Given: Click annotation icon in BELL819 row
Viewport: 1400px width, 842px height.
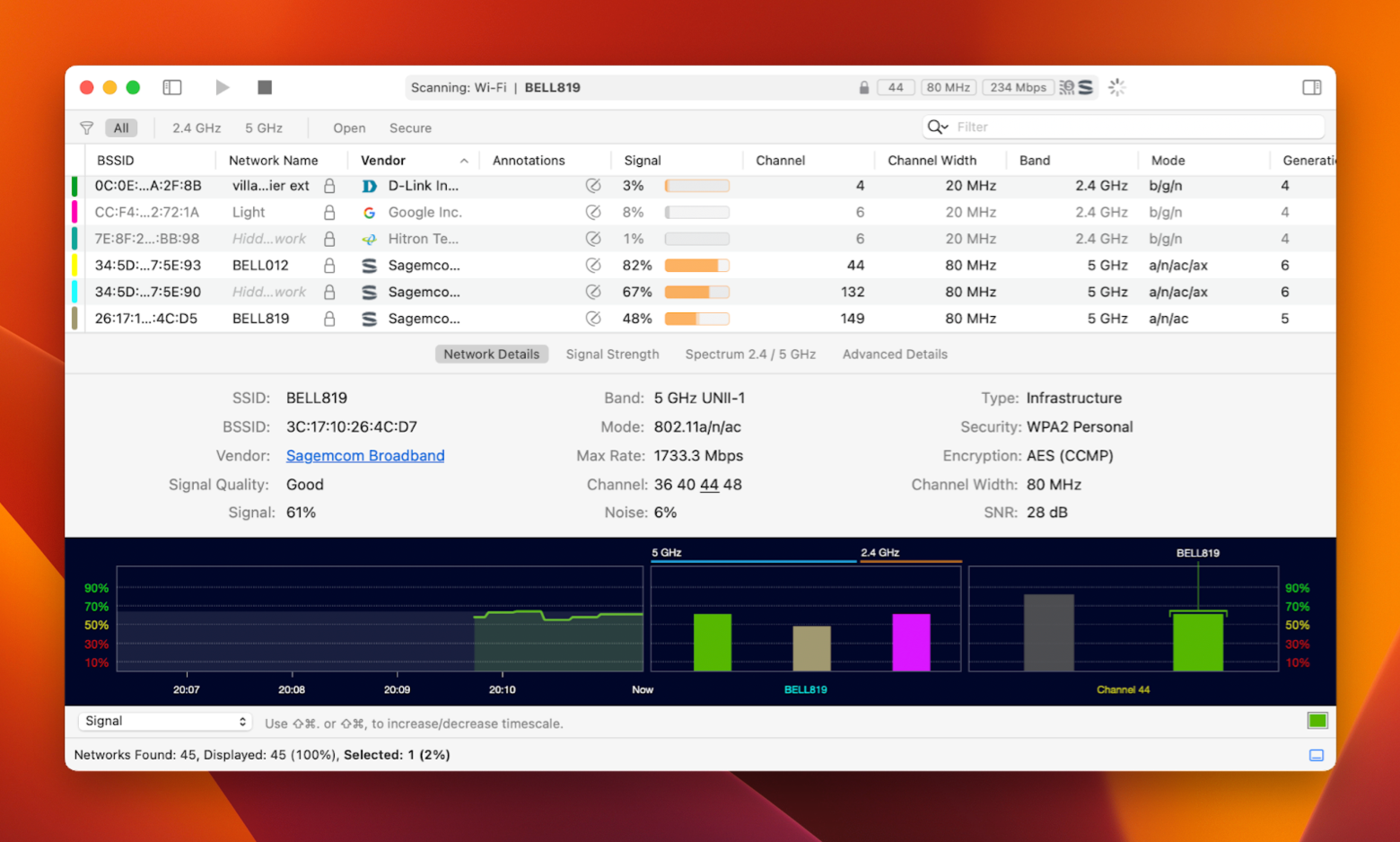Looking at the screenshot, I should point(593,319).
